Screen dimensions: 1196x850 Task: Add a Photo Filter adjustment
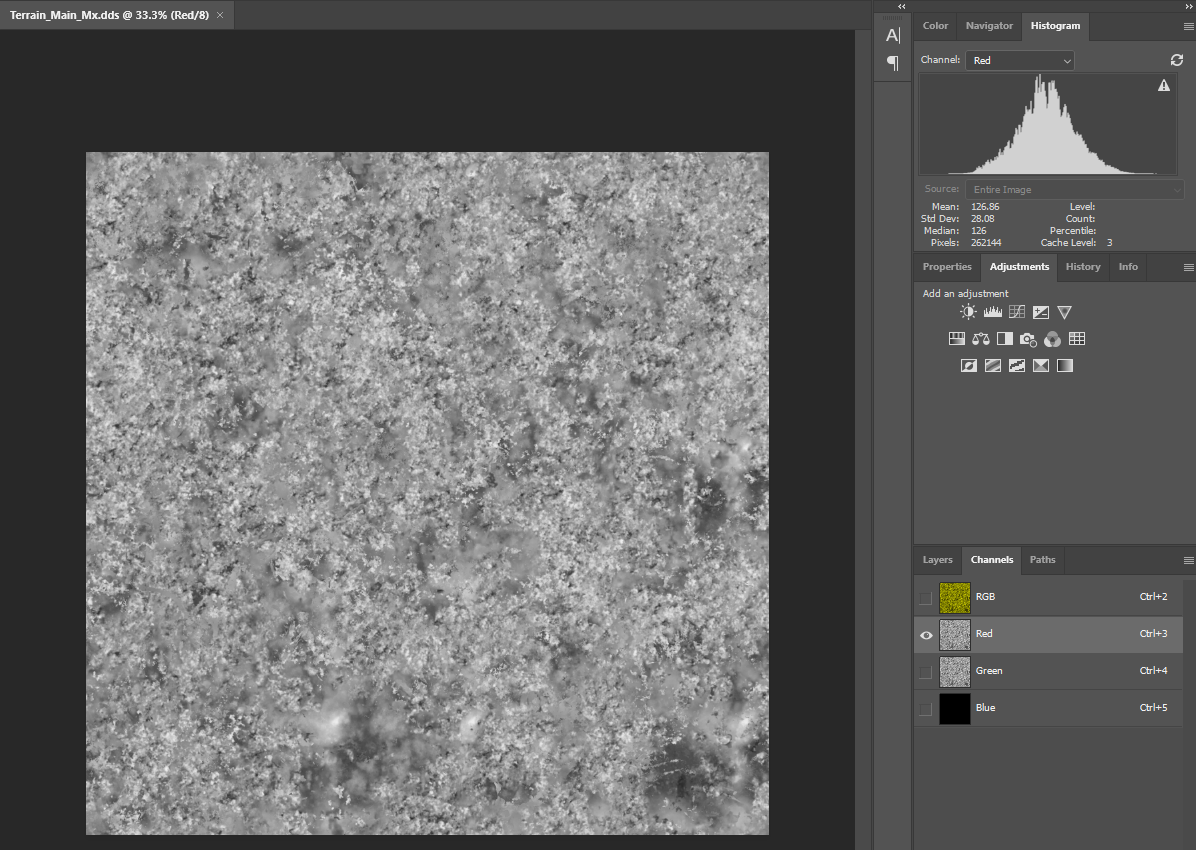coord(1028,339)
